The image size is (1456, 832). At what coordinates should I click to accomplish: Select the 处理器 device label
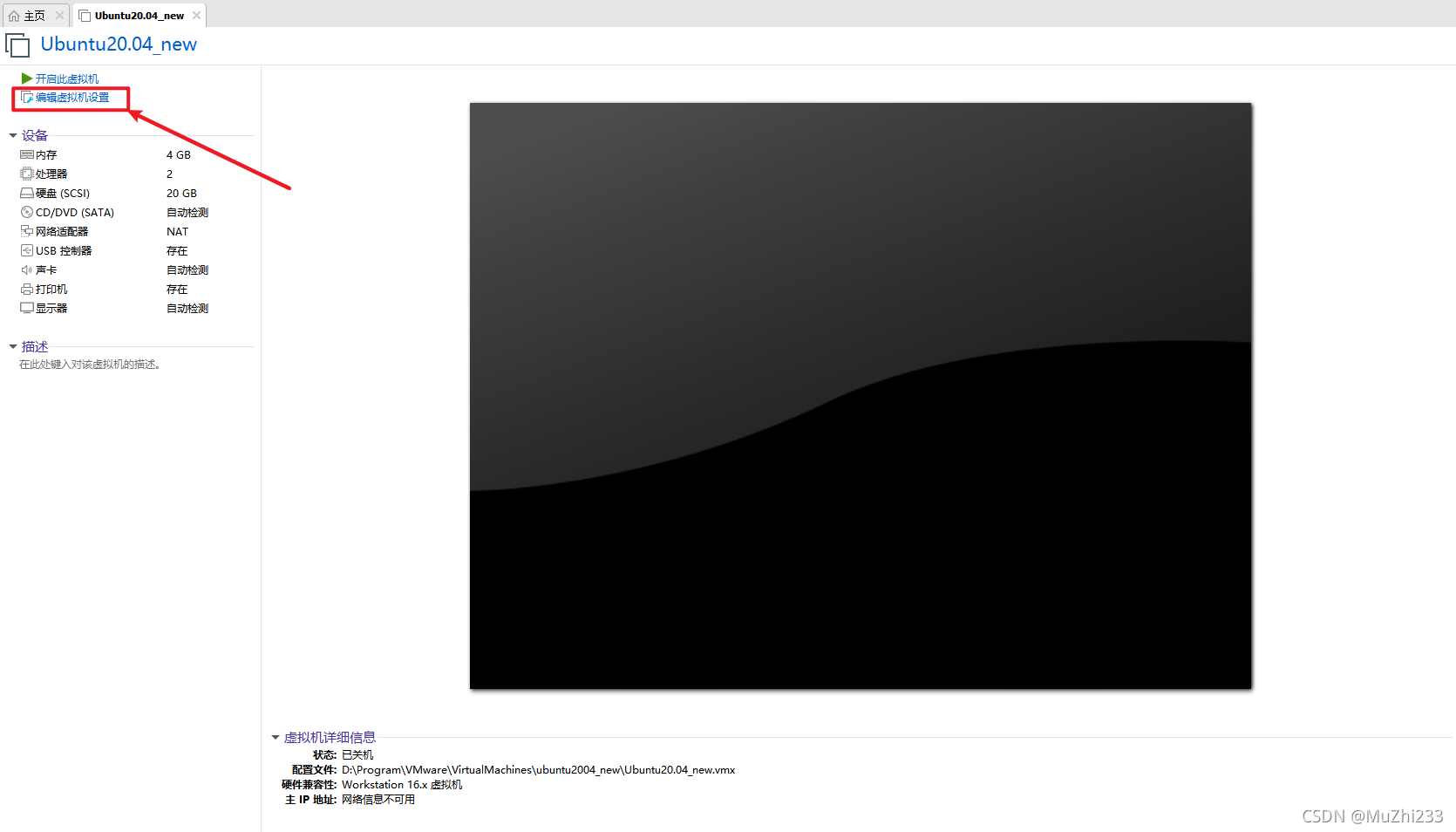pos(51,174)
